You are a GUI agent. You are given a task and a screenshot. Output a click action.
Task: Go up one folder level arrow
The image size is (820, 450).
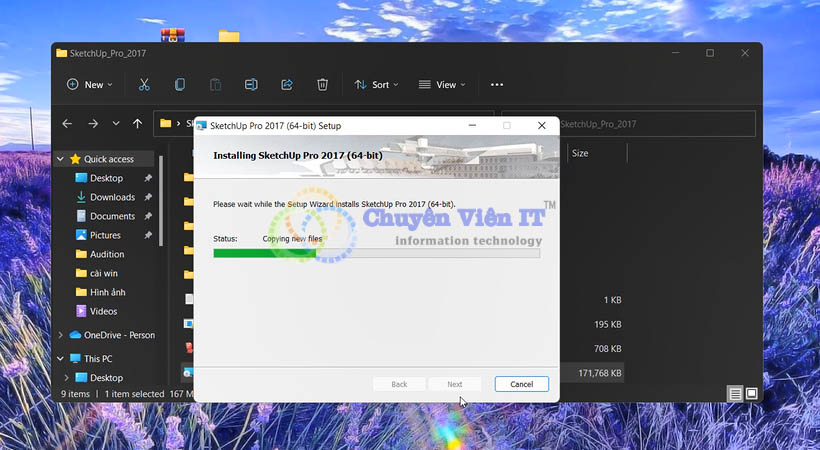click(x=139, y=124)
